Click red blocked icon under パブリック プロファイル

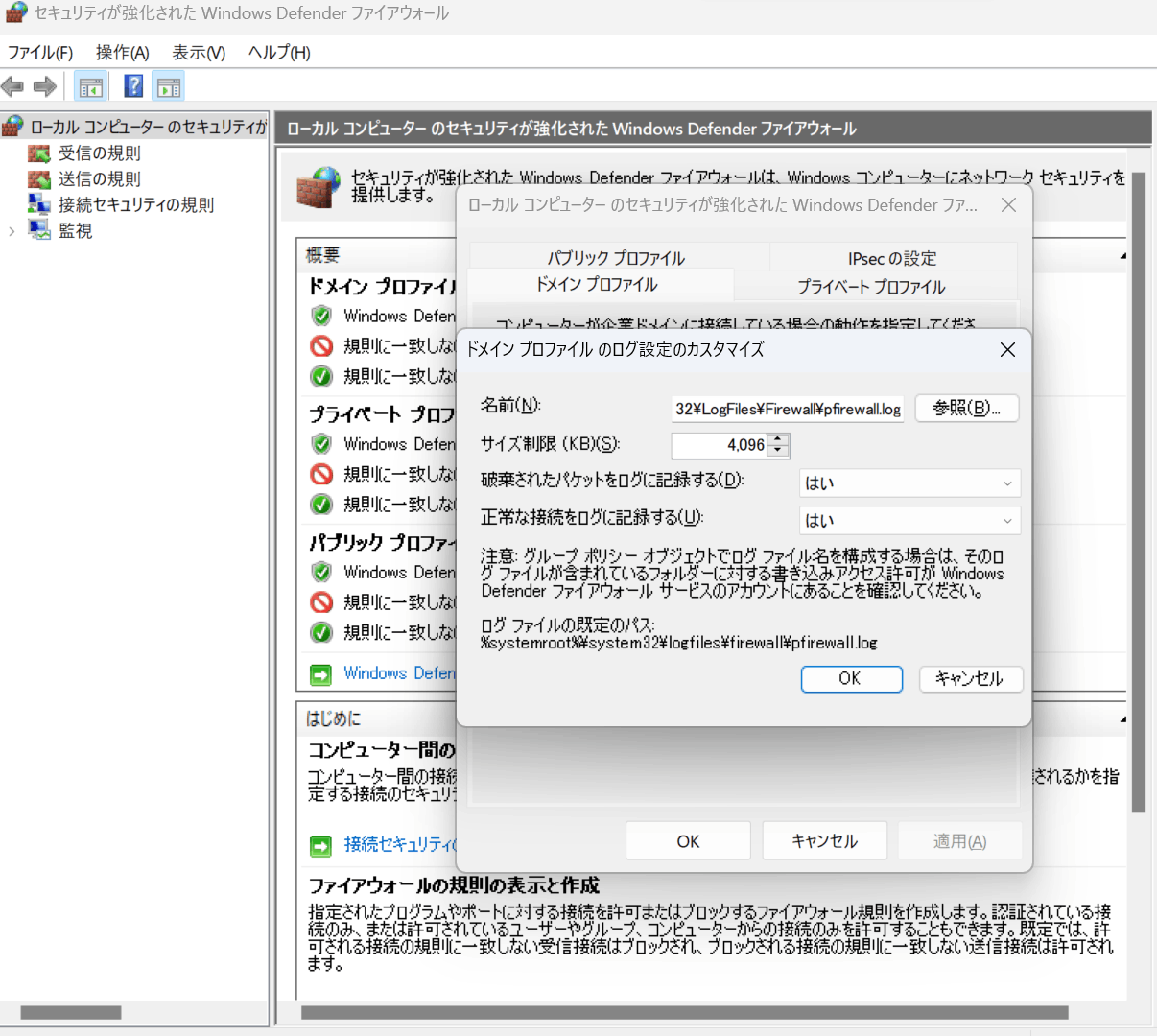321,601
